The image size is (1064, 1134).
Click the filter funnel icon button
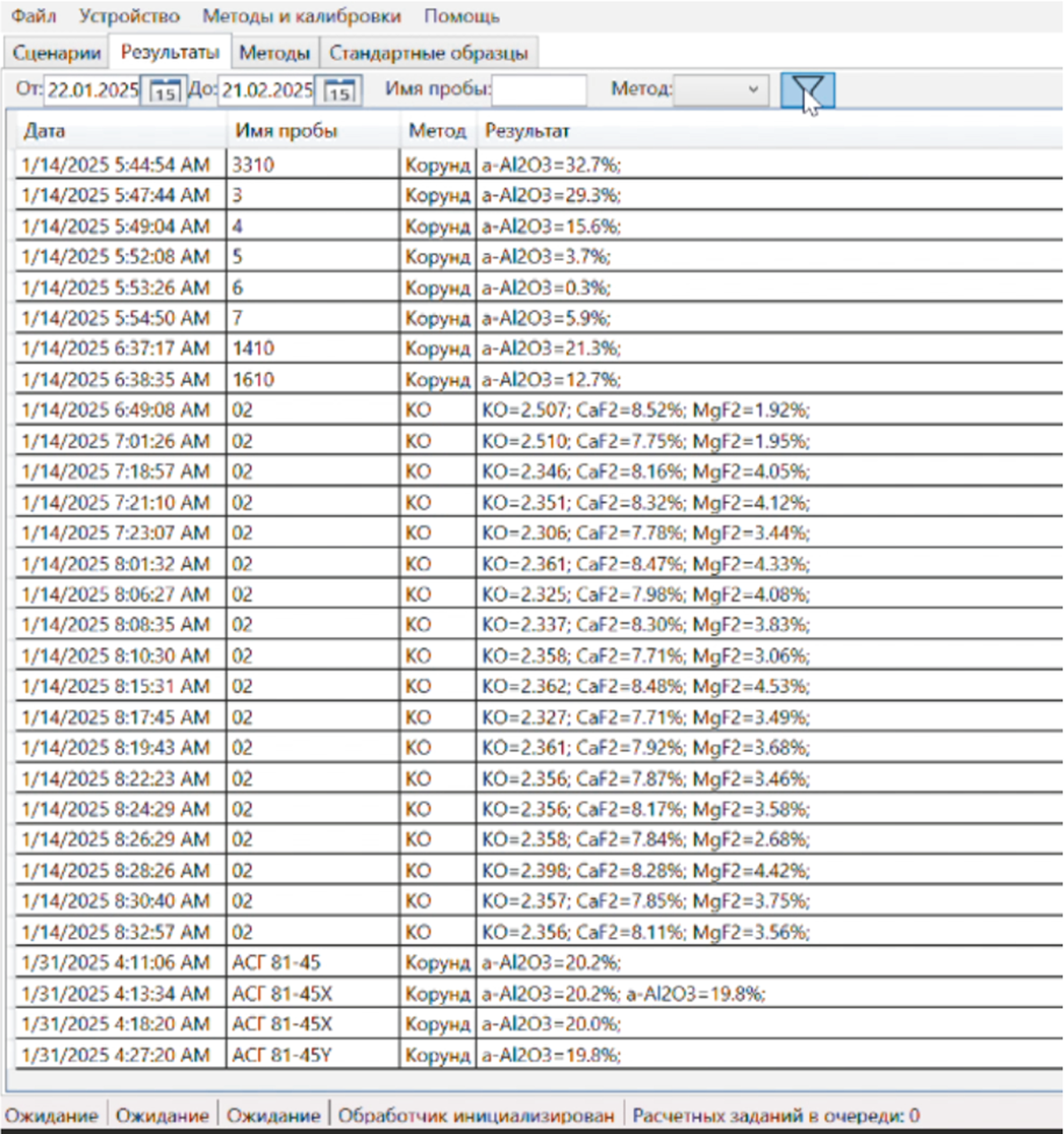[807, 90]
